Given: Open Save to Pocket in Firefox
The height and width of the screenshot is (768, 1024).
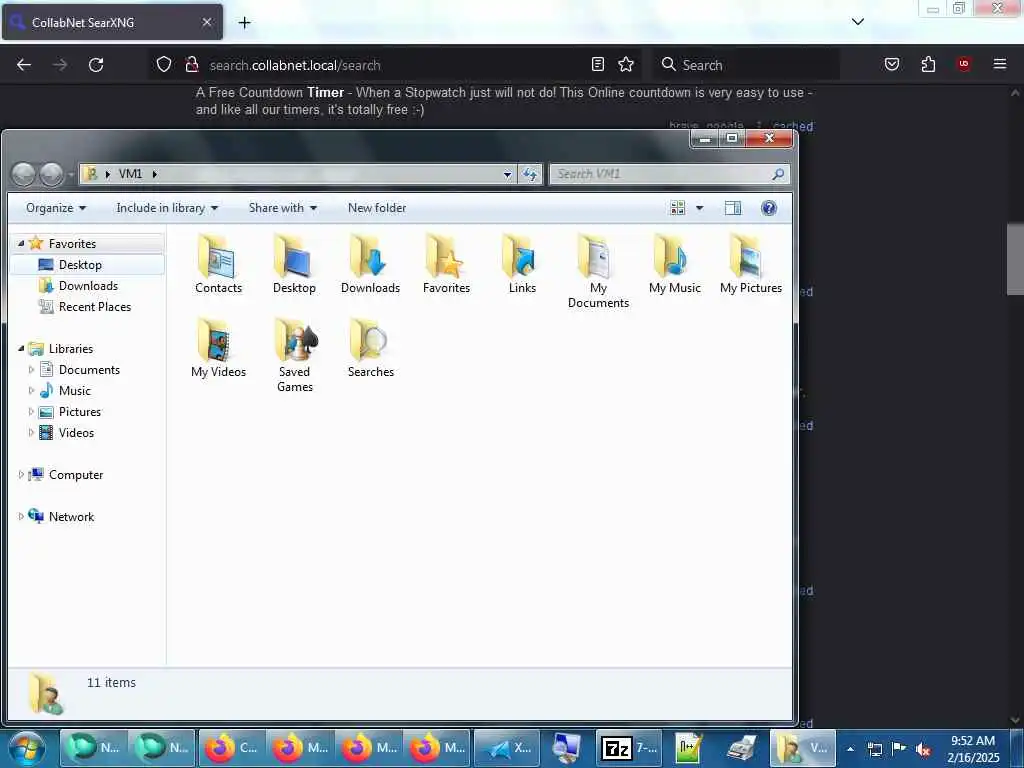Looking at the screenshot, I should tap(892, 64).
